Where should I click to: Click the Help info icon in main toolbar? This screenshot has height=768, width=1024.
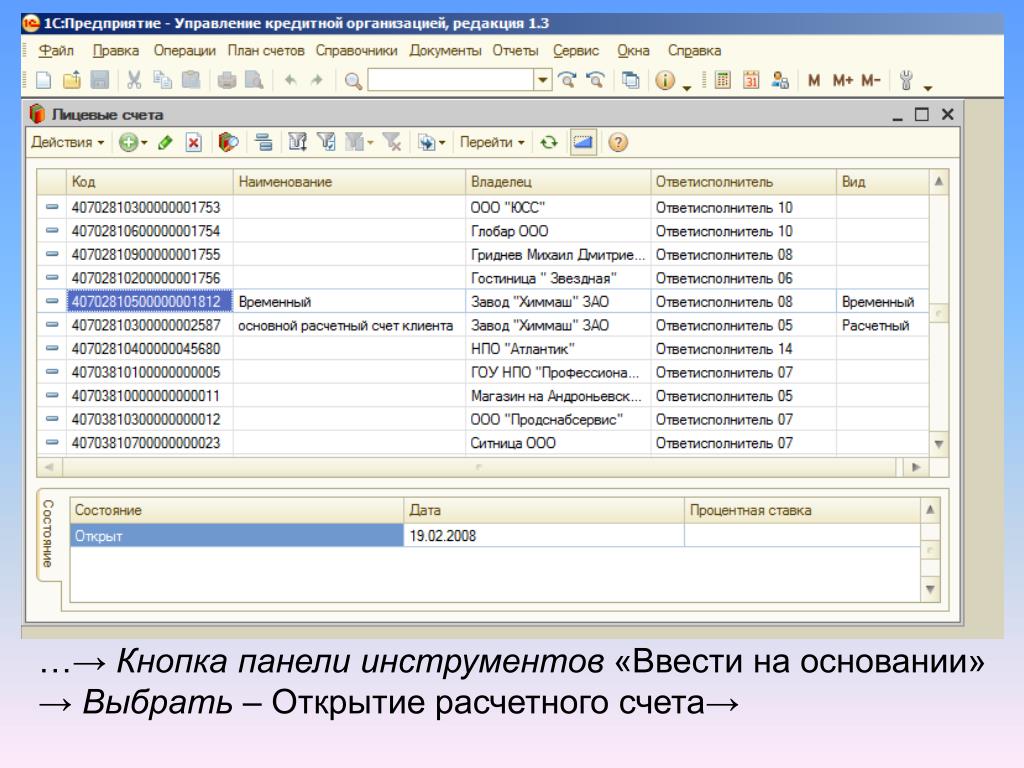665,80
